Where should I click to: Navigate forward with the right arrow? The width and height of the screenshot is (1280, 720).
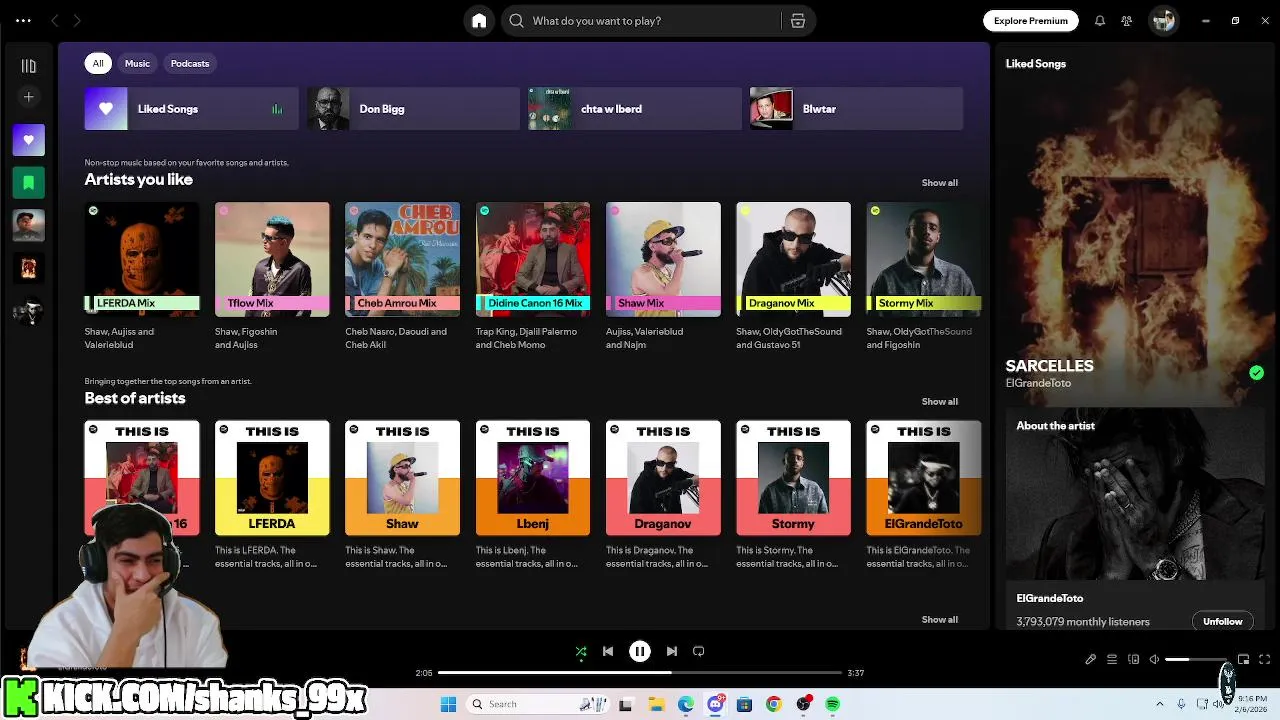coord(77,21)
